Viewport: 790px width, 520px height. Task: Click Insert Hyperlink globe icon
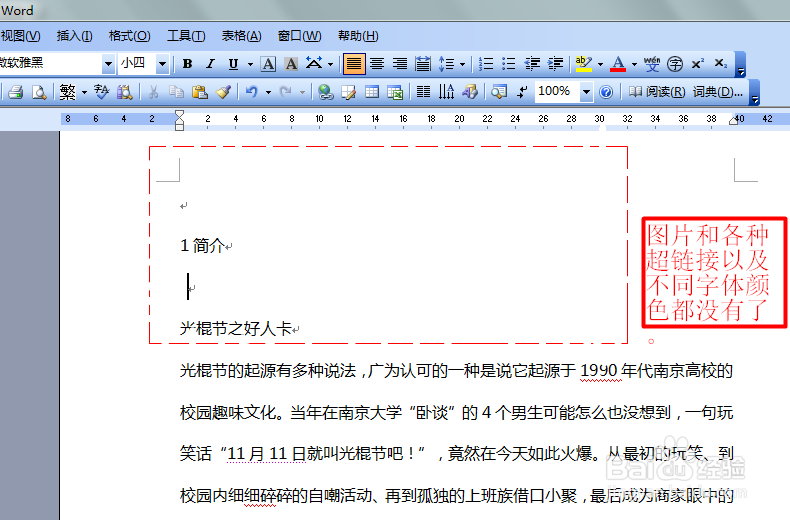[x=325, y=92]
